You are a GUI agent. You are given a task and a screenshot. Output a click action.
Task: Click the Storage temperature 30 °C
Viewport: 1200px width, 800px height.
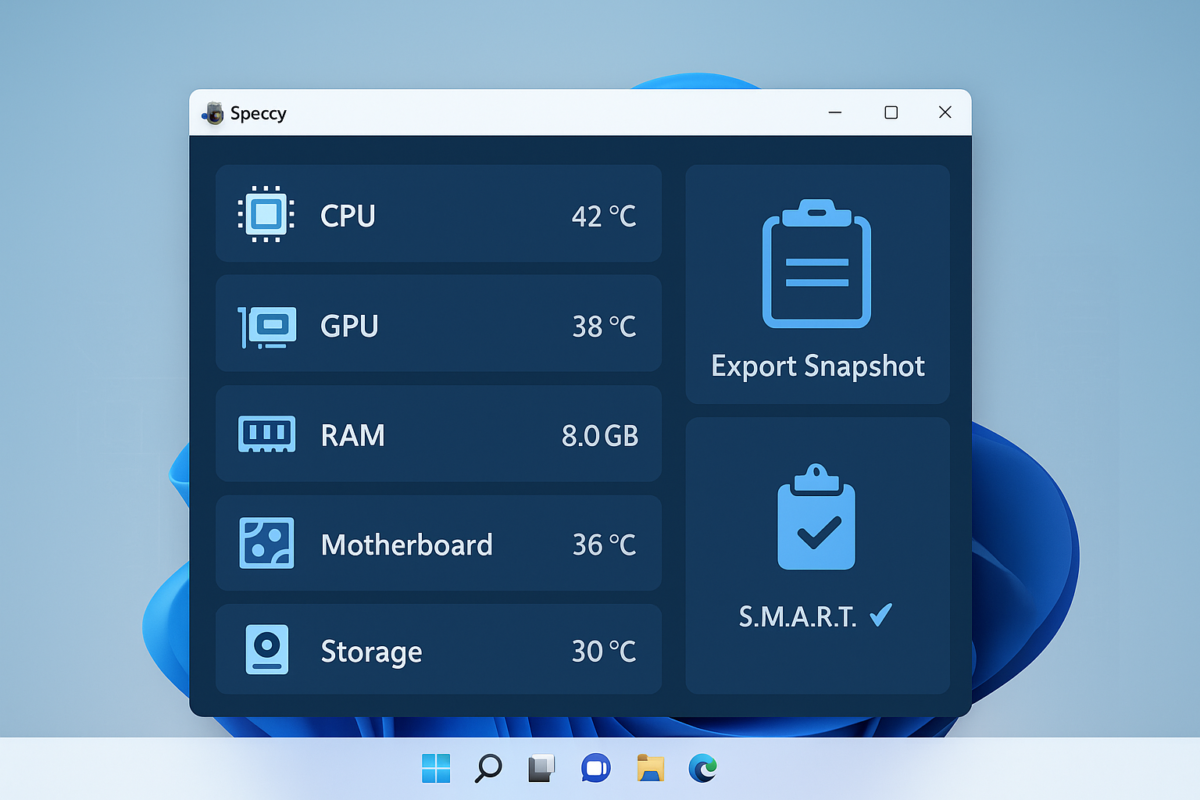click(x=603, y=652)
